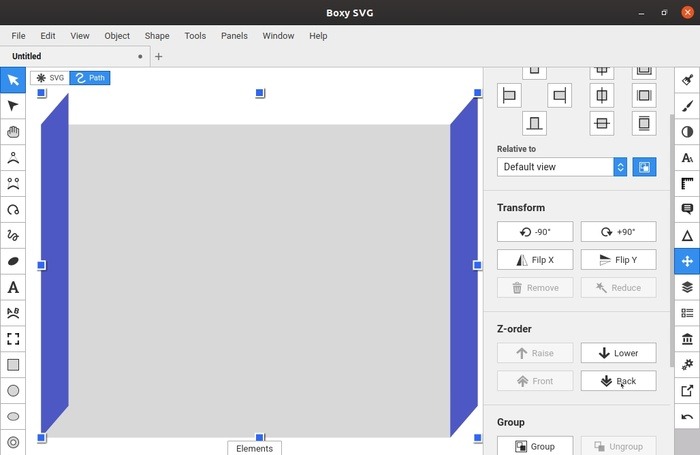Select the Rectangle shape tool
The height and width of the screenshot is (455, 700).
13,365
